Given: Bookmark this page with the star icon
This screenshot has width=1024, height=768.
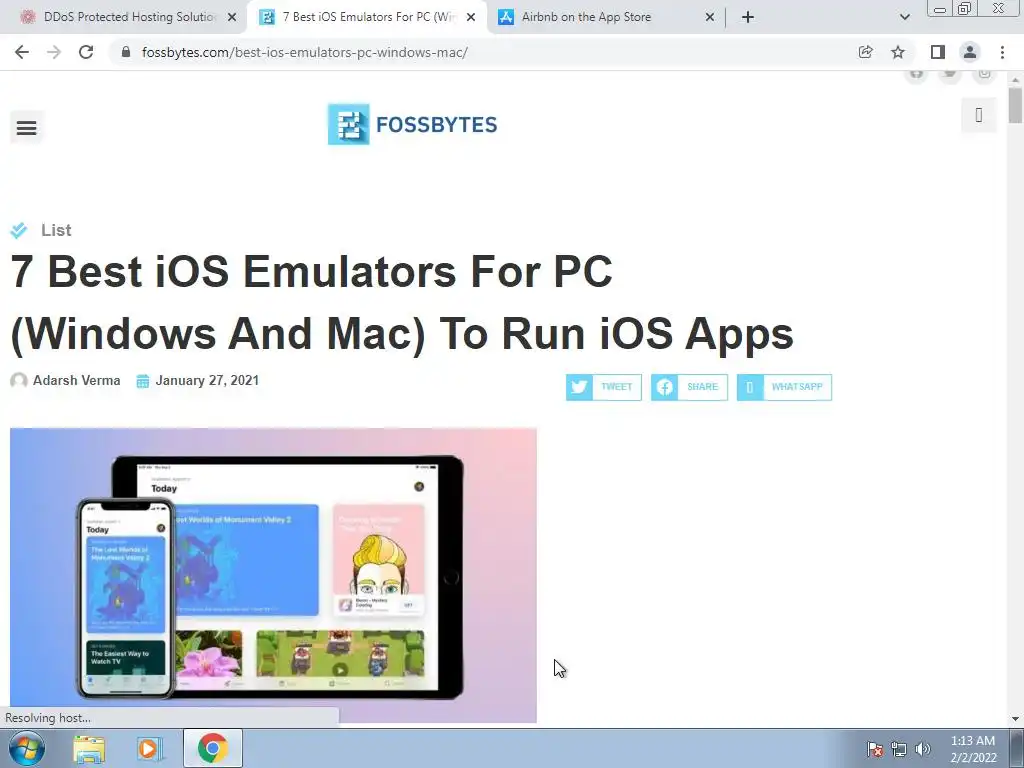Looking at the screenshot, I should (x=898, y=52).
